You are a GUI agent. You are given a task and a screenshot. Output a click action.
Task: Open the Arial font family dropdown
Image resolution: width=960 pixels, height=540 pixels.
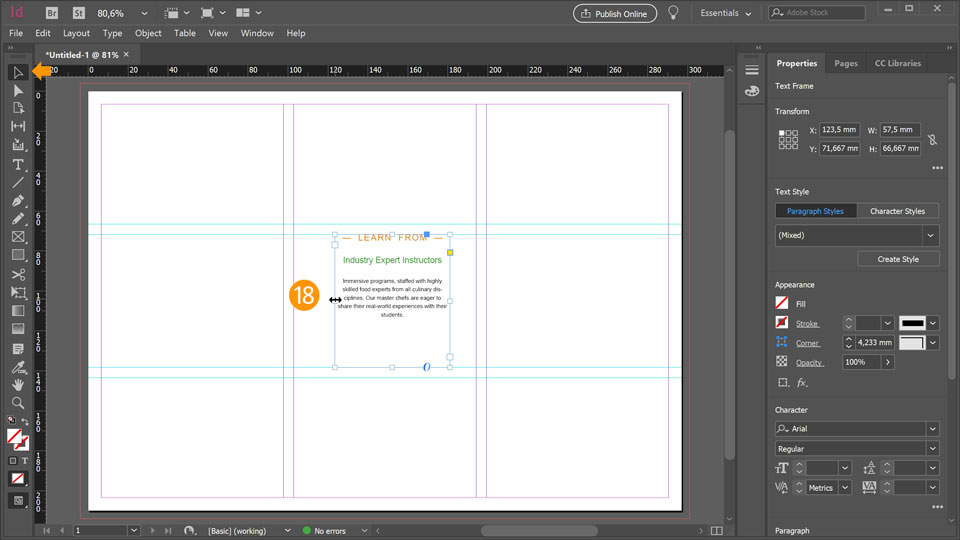931,428
